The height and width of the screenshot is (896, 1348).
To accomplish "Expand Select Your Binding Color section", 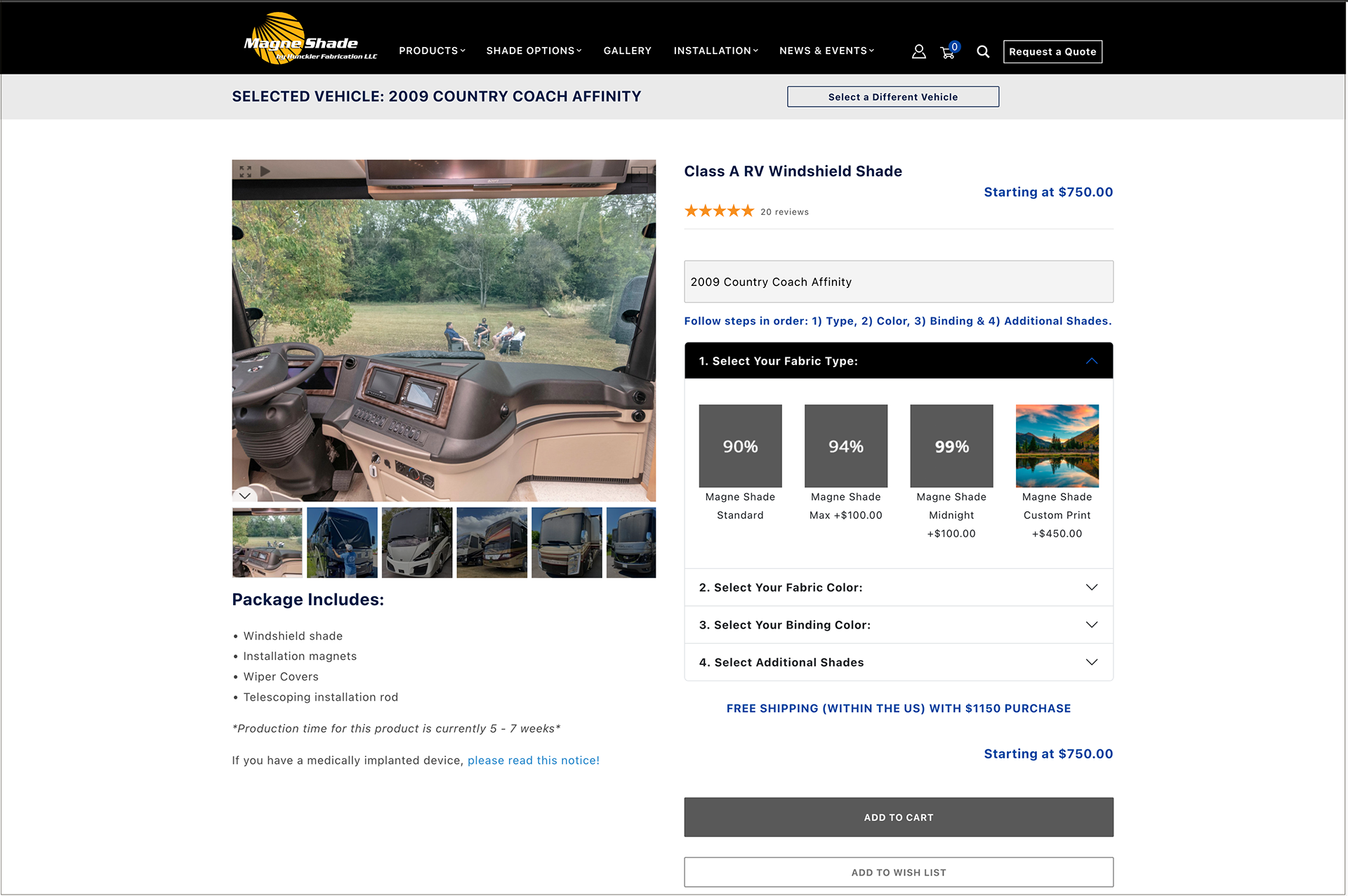I will [x=899, y=625].
